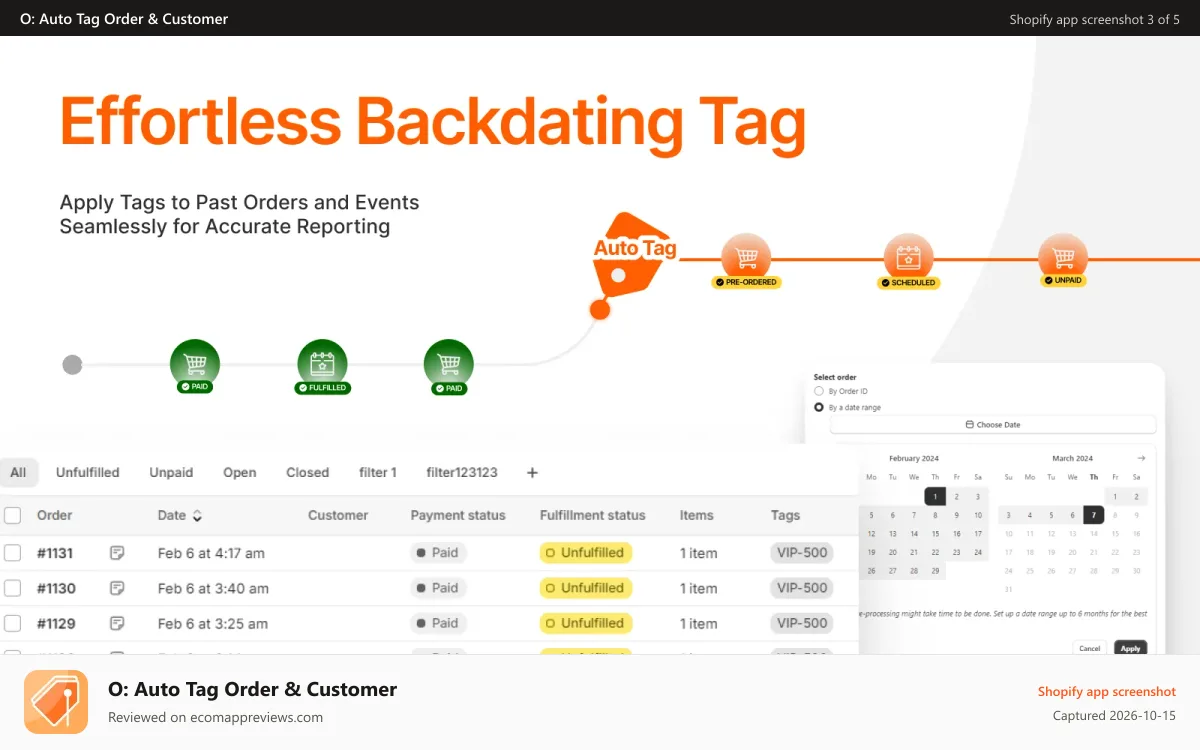Choose the By a date range option
Viewport: 1200px width, 750px height.
point(819,408)
